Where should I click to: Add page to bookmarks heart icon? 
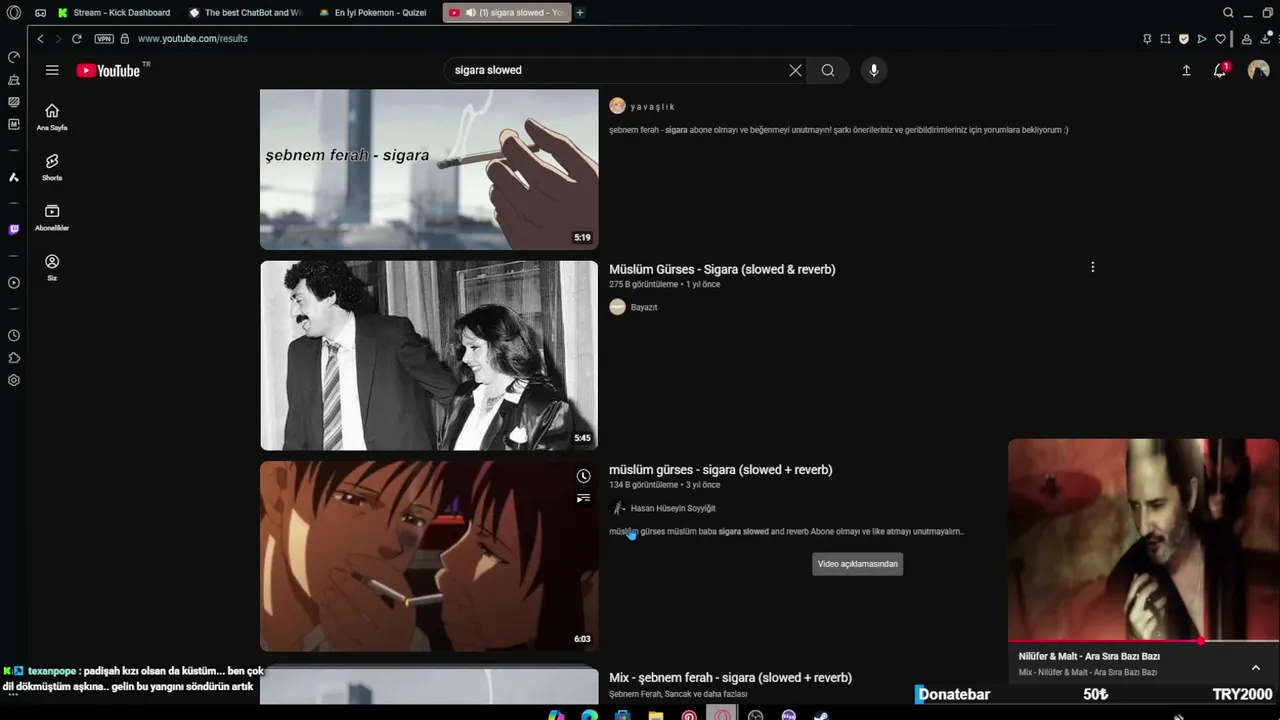click(x=1220, y=39)
